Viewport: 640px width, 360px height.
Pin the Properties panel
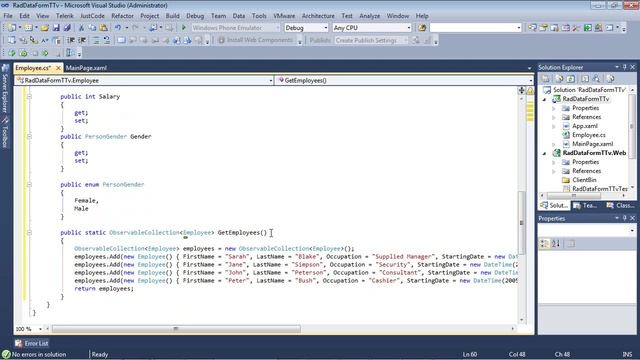pos(624,218)
